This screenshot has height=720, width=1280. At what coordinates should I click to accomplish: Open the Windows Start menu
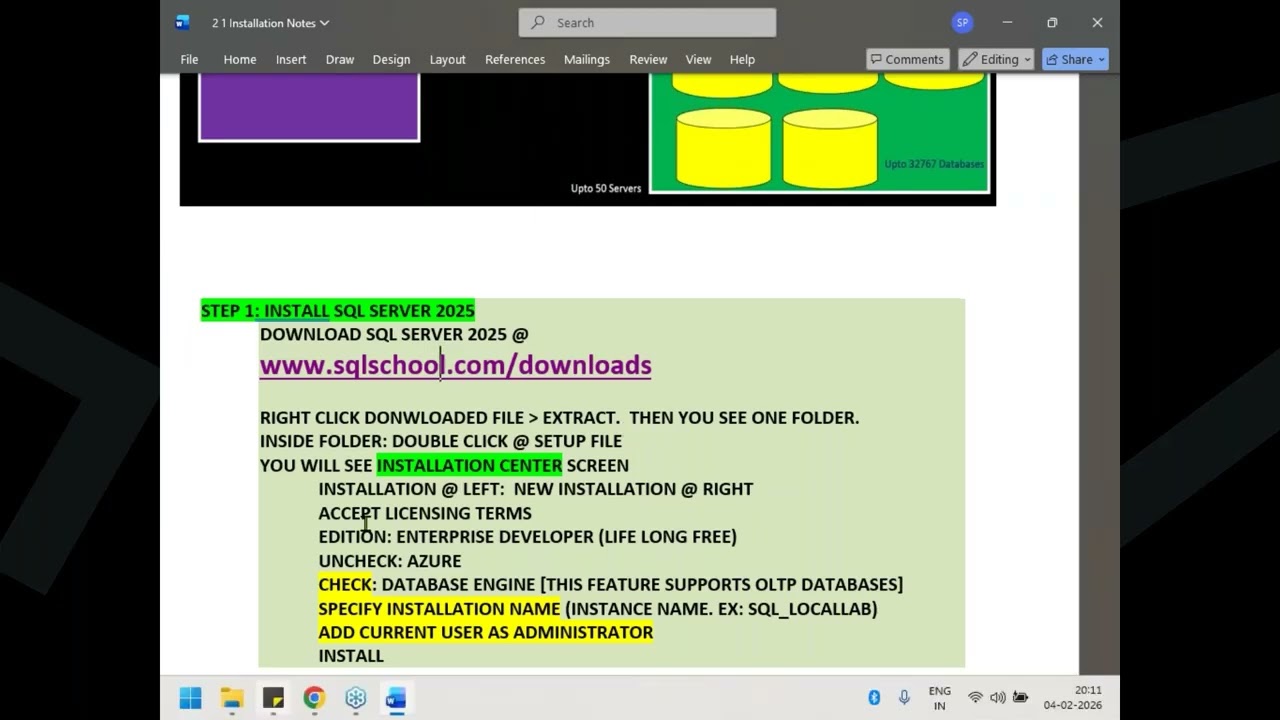click(x=190, y=698)
